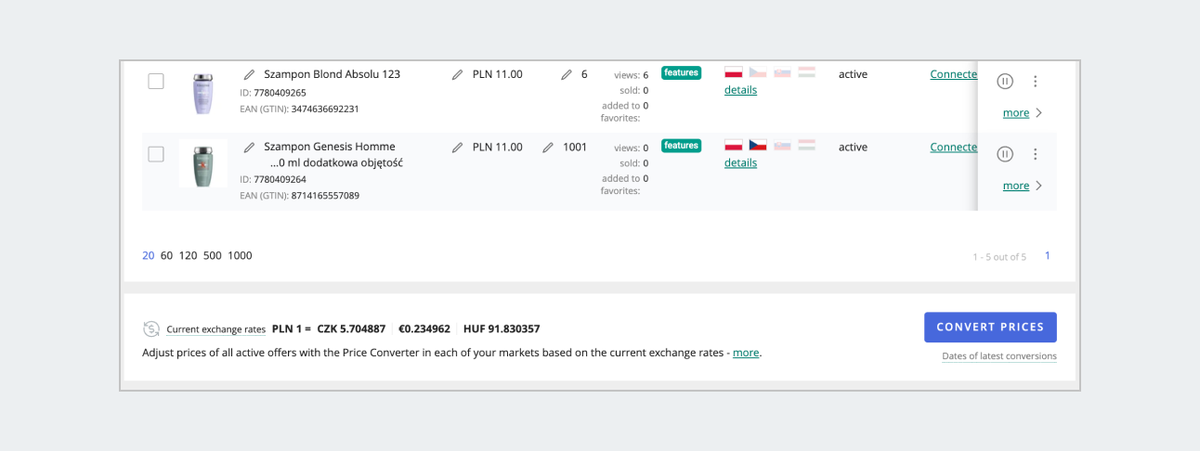The image size is (1200, 451).
Task: Expand more options for Szampon Genesis Homme
Action: (1022, 186)
